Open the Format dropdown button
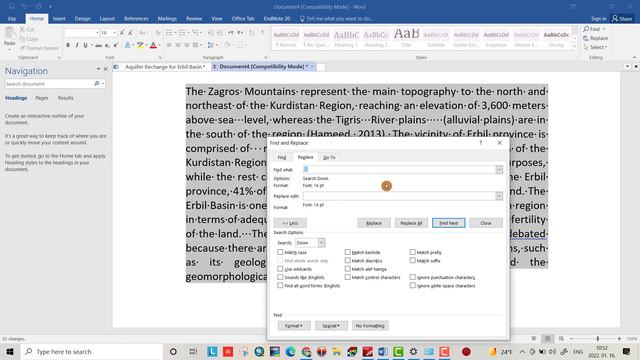 pyautogui.click(x=294, y=326)
